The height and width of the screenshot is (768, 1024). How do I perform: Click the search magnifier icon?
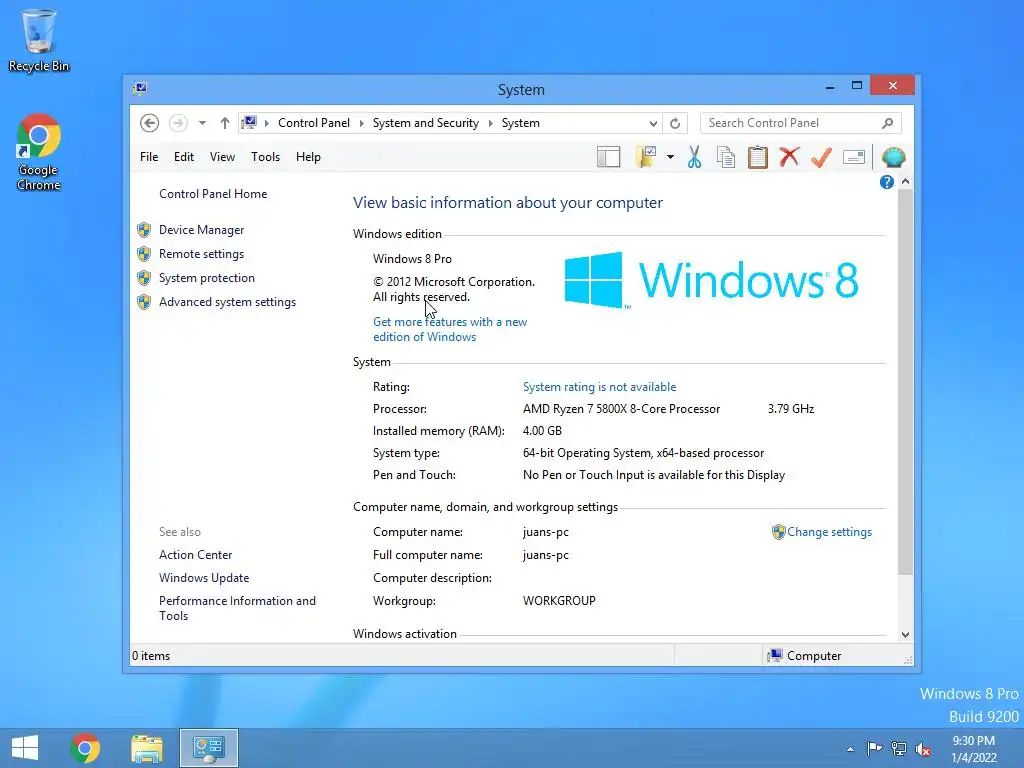click(888, 123)
